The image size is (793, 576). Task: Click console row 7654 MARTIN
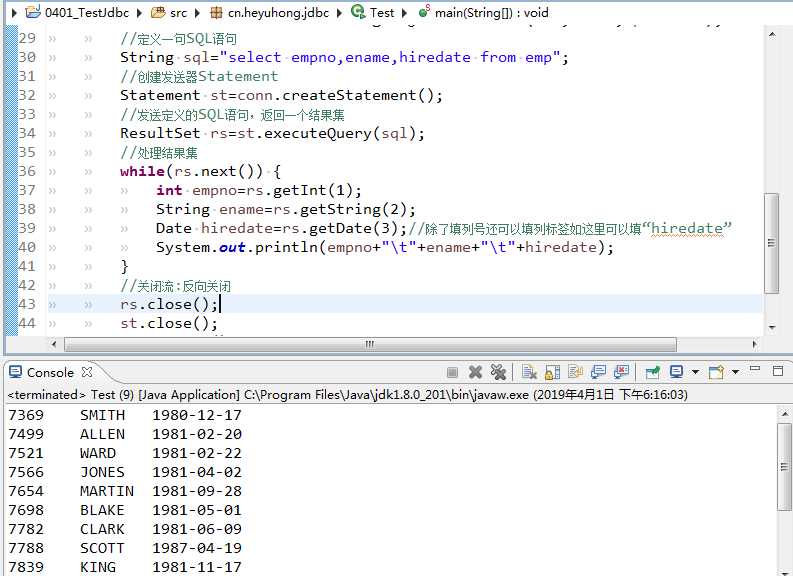click(x=125, y=491)
